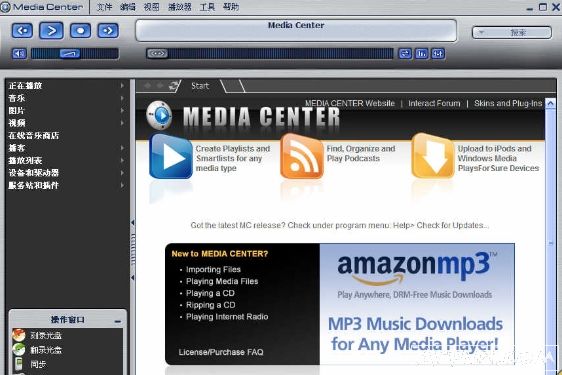Click the orange RSS Podcasts icon
The image size is (562, 375).
click(302, 156)
